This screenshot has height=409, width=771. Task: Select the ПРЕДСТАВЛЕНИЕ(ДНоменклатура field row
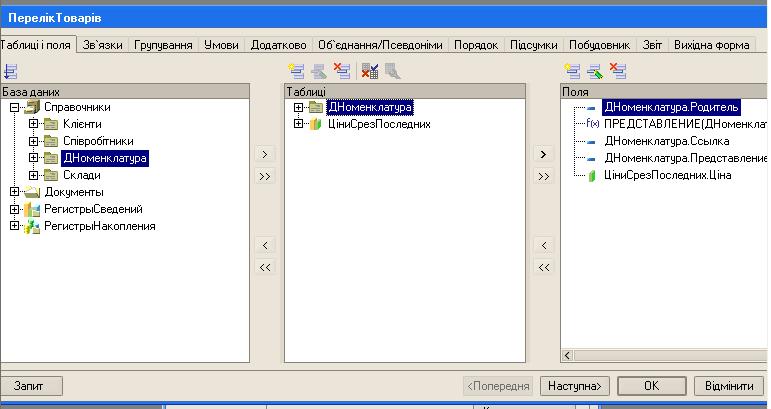(685, 124)
